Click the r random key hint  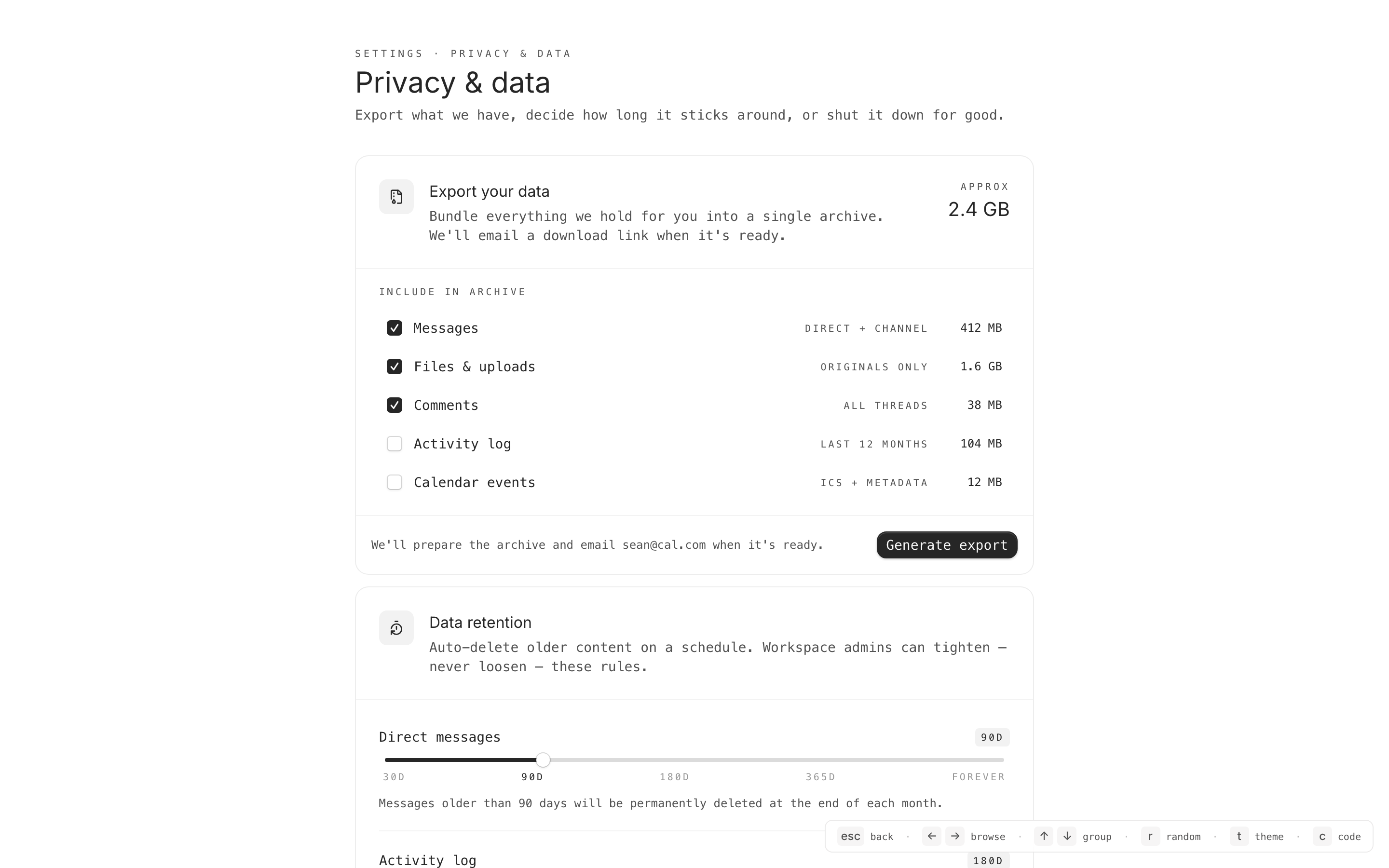tap(1150, 837)
